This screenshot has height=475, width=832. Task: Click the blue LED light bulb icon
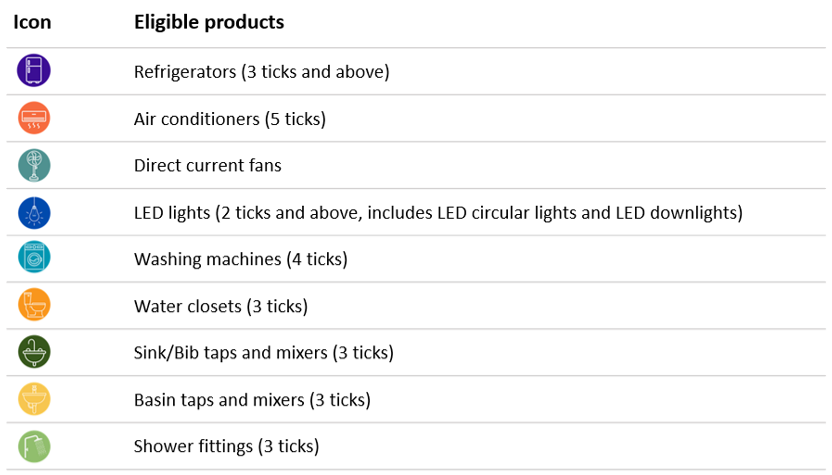(34, 213)
